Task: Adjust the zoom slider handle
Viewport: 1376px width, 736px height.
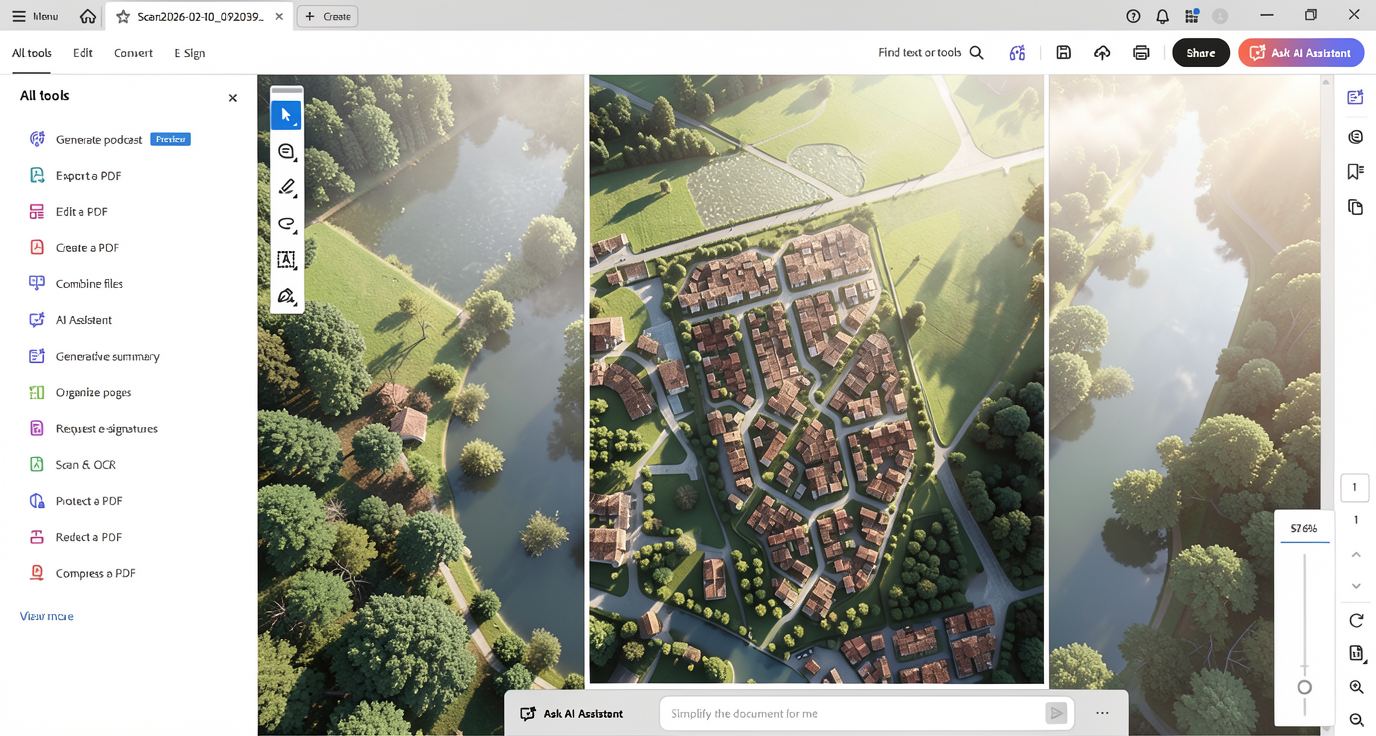Action: 1304,687
